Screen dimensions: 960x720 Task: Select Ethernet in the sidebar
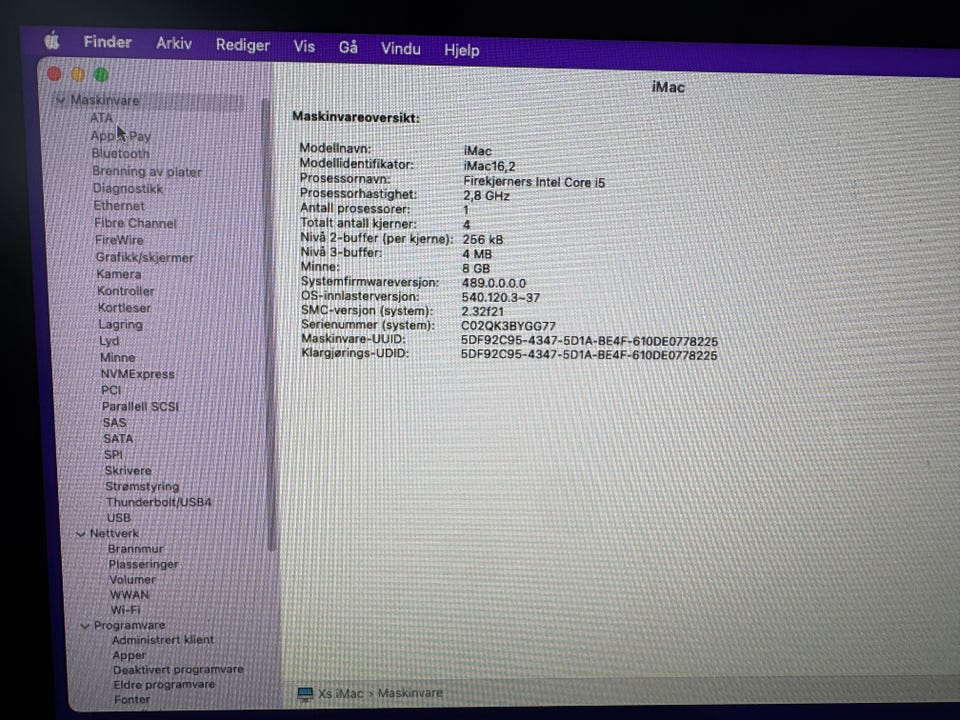(x=119, y=206)
